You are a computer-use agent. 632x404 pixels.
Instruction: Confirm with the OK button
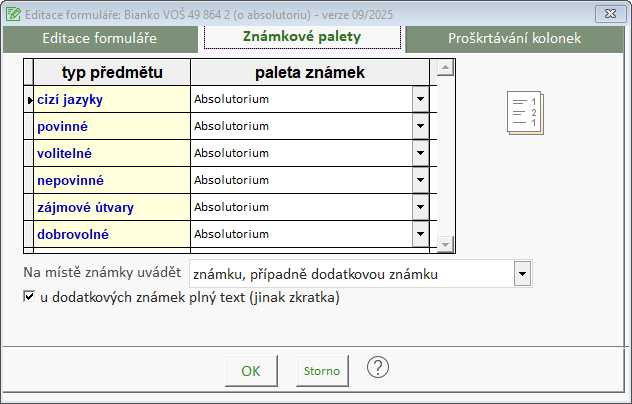(251, 370)
